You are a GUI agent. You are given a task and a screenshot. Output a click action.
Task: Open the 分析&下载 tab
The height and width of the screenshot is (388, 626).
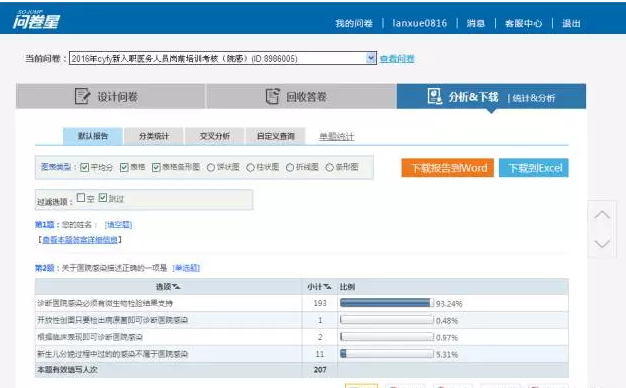(491, 96)
